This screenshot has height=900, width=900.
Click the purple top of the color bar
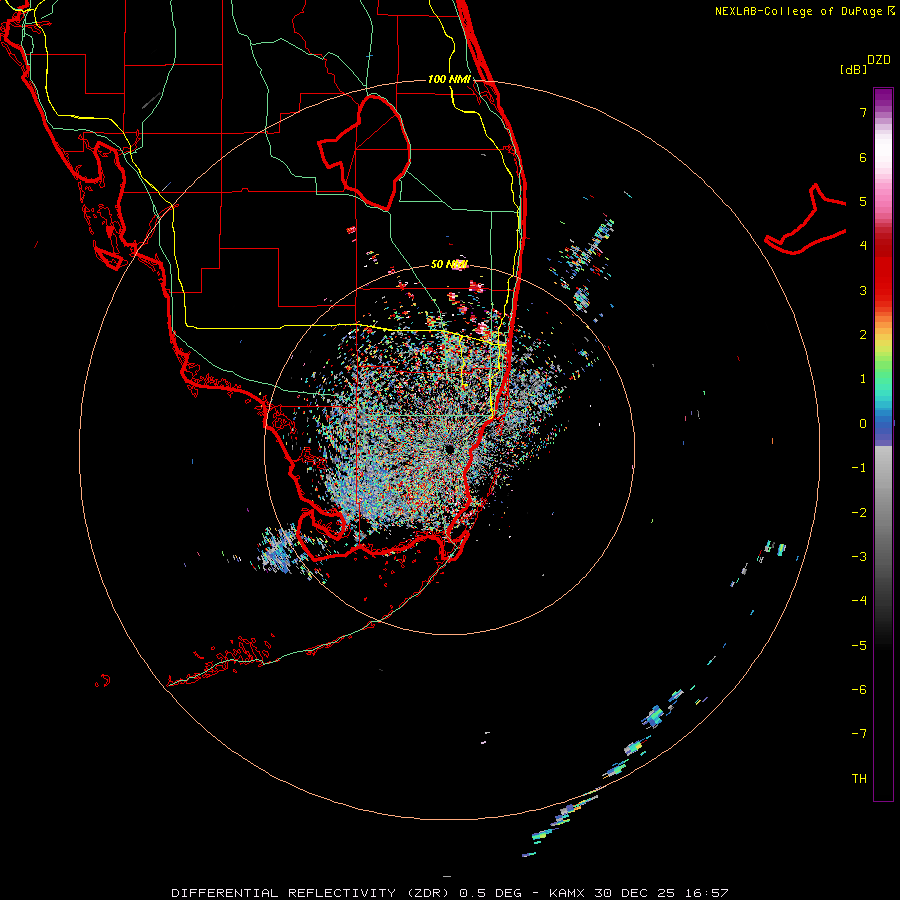[883, 98]
